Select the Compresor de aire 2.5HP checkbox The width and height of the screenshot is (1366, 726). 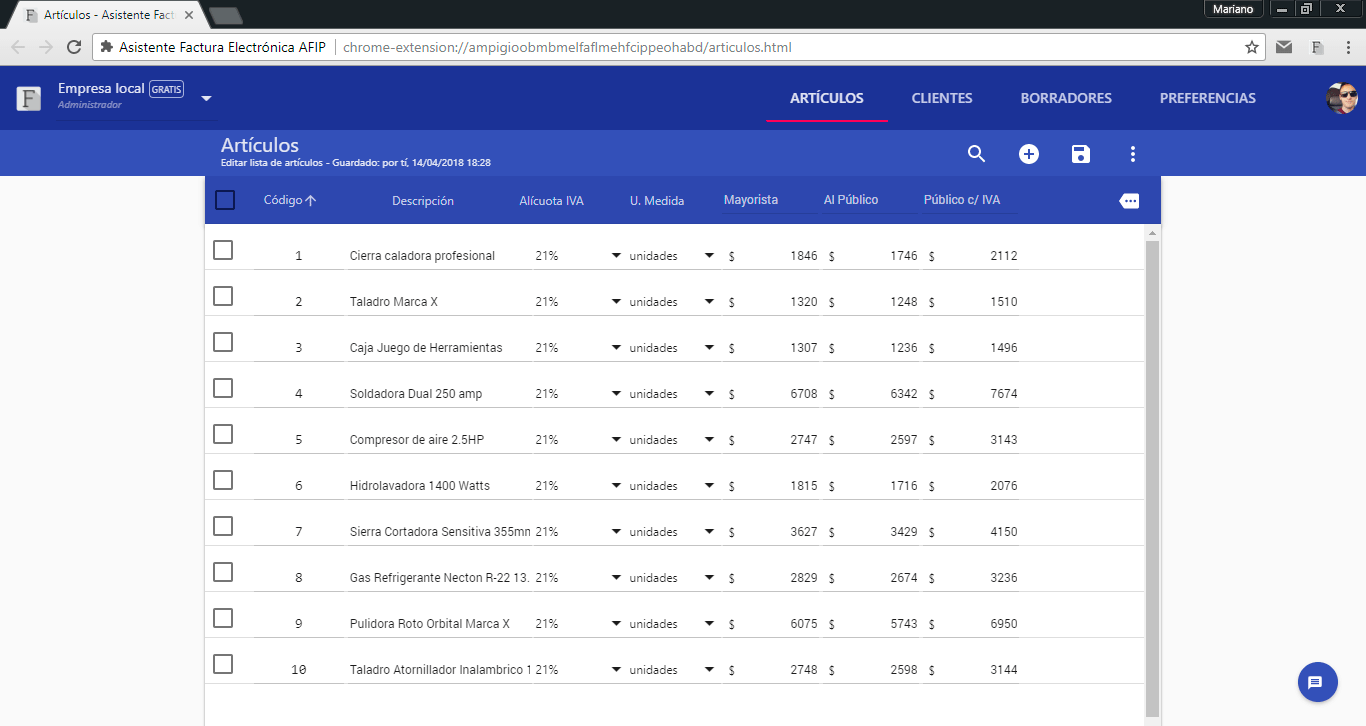pyautogui.click(x=223, y=434)
